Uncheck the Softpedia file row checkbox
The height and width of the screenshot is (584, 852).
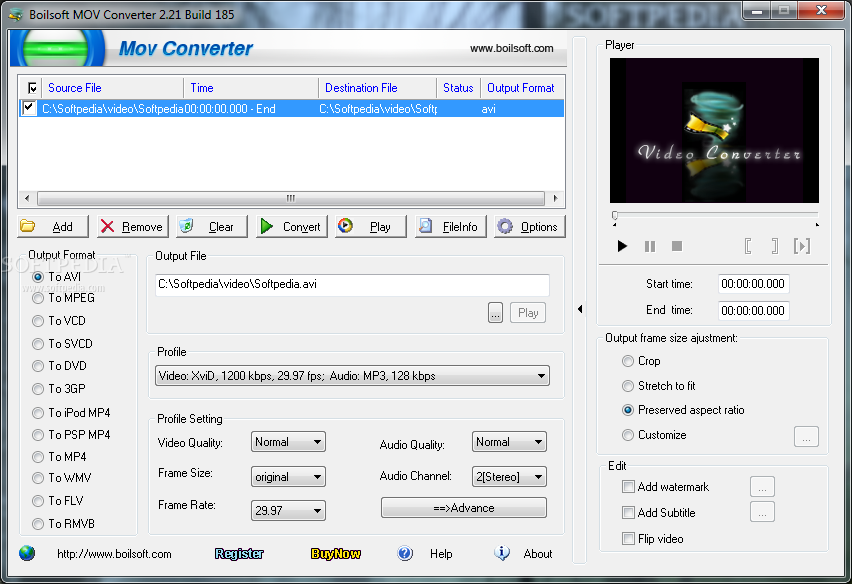click(29, 108)
